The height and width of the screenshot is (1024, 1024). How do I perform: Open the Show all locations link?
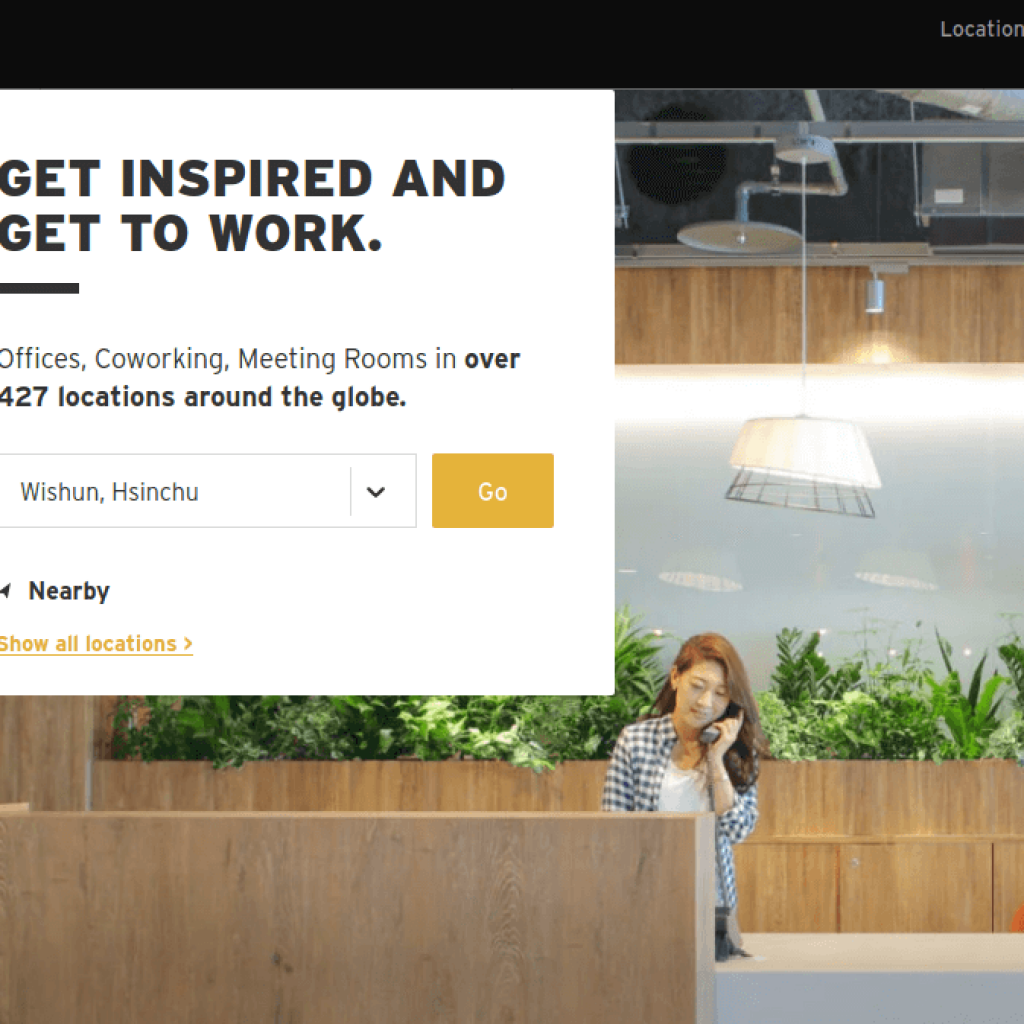coord(96,644)
